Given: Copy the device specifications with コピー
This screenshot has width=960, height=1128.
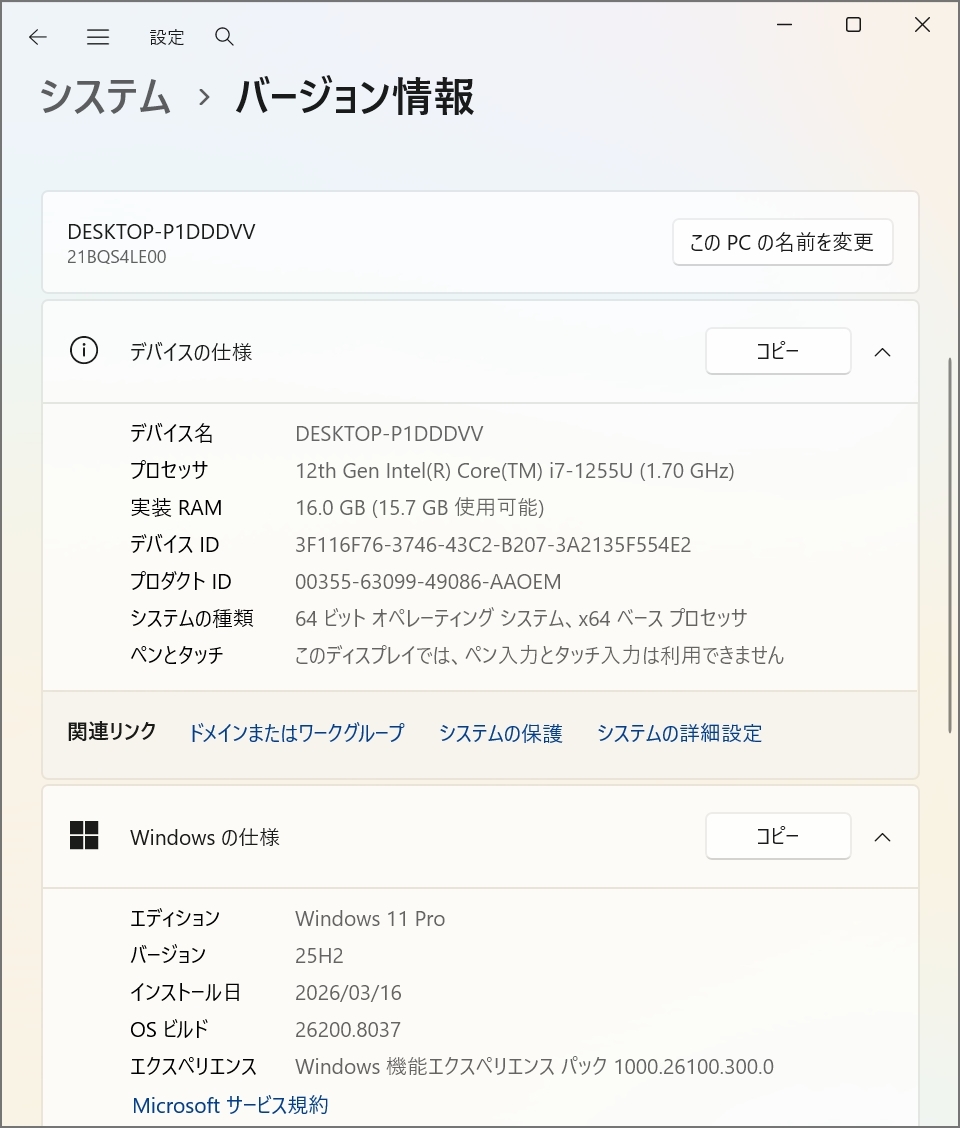Looking at the screenshot, I should pyautogui.click(x=778, y=351).
